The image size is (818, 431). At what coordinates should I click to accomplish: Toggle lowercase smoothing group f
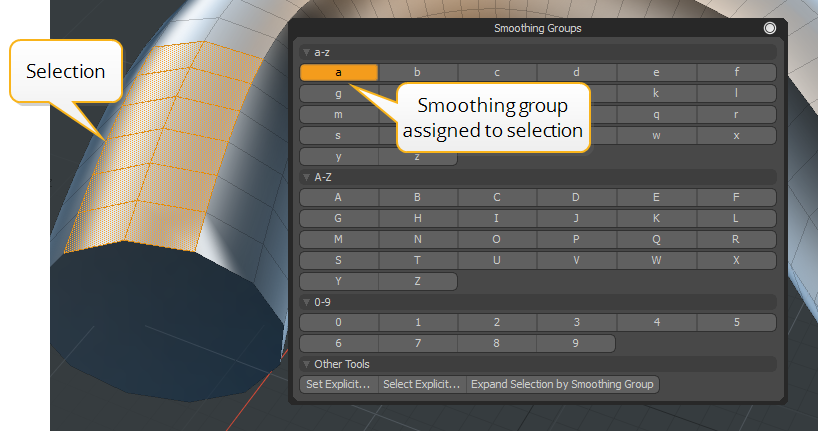[x=736, y=72]
